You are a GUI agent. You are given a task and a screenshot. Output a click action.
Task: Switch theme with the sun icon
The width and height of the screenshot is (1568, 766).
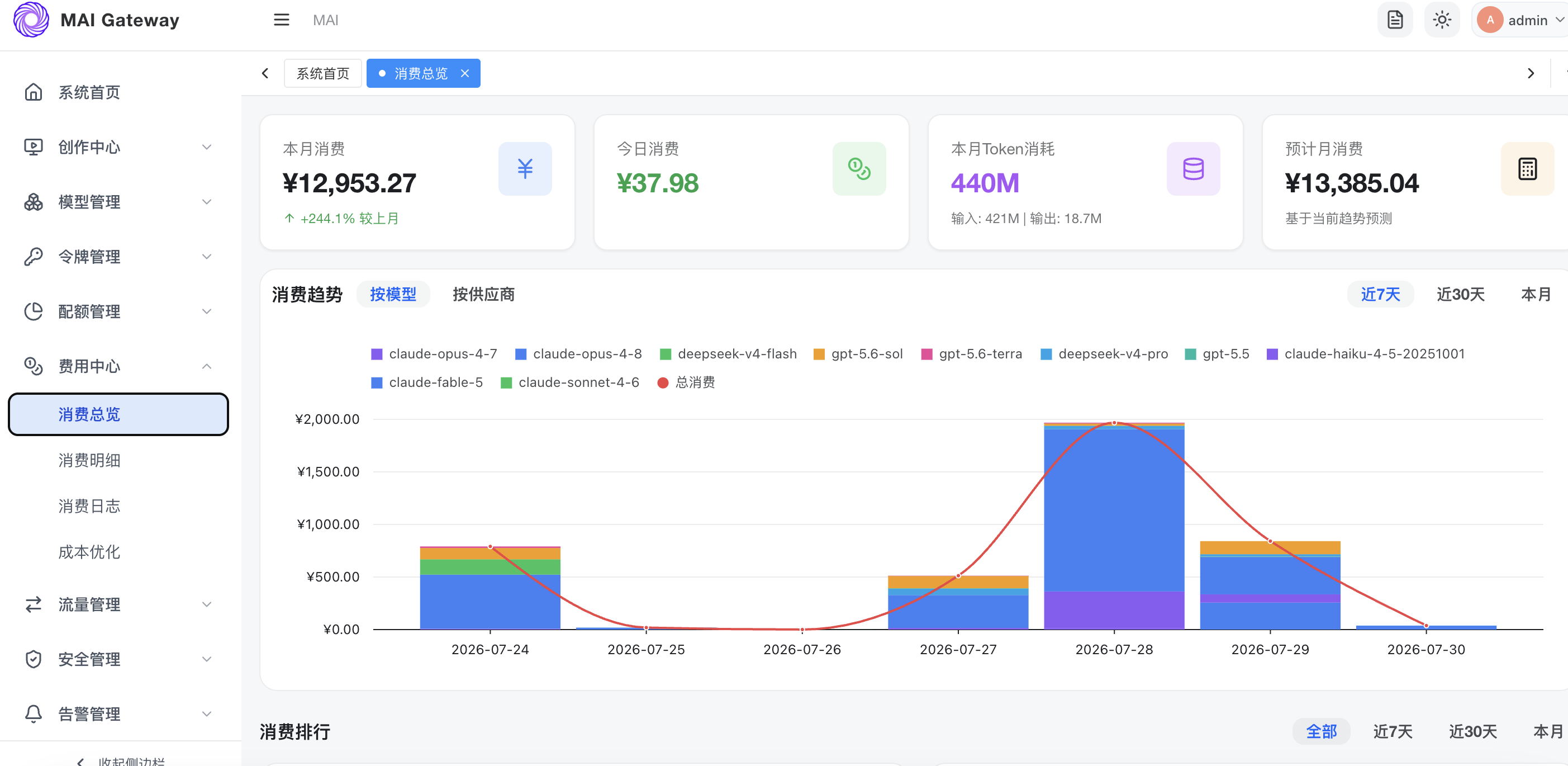tap(1442, 20)
